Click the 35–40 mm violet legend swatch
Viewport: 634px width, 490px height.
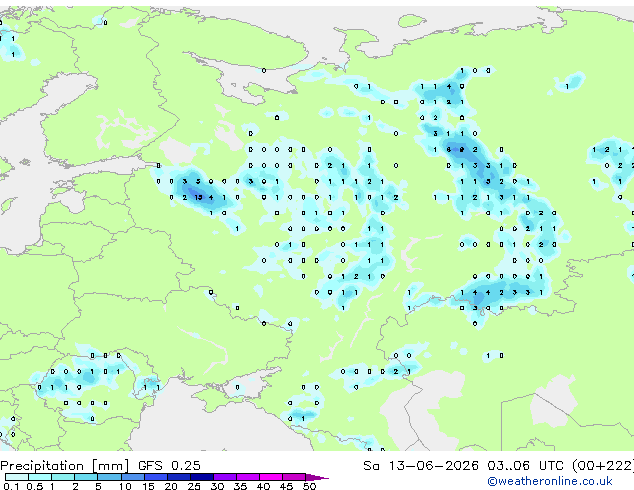pos(247,477)
